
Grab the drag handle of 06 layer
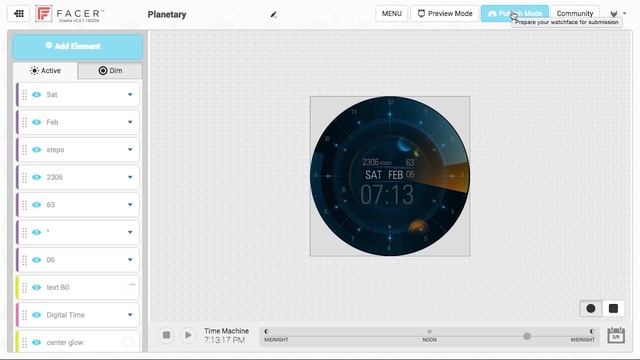tap(24, 260)
